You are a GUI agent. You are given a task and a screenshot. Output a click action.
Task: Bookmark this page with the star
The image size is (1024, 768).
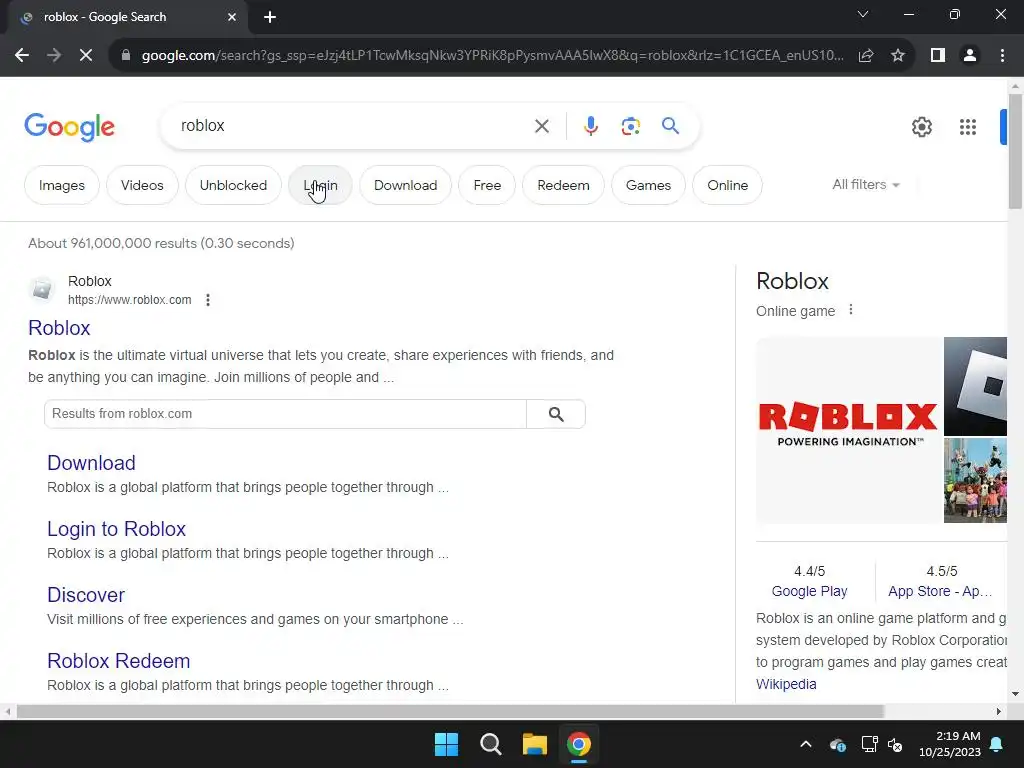pos(898,56)
